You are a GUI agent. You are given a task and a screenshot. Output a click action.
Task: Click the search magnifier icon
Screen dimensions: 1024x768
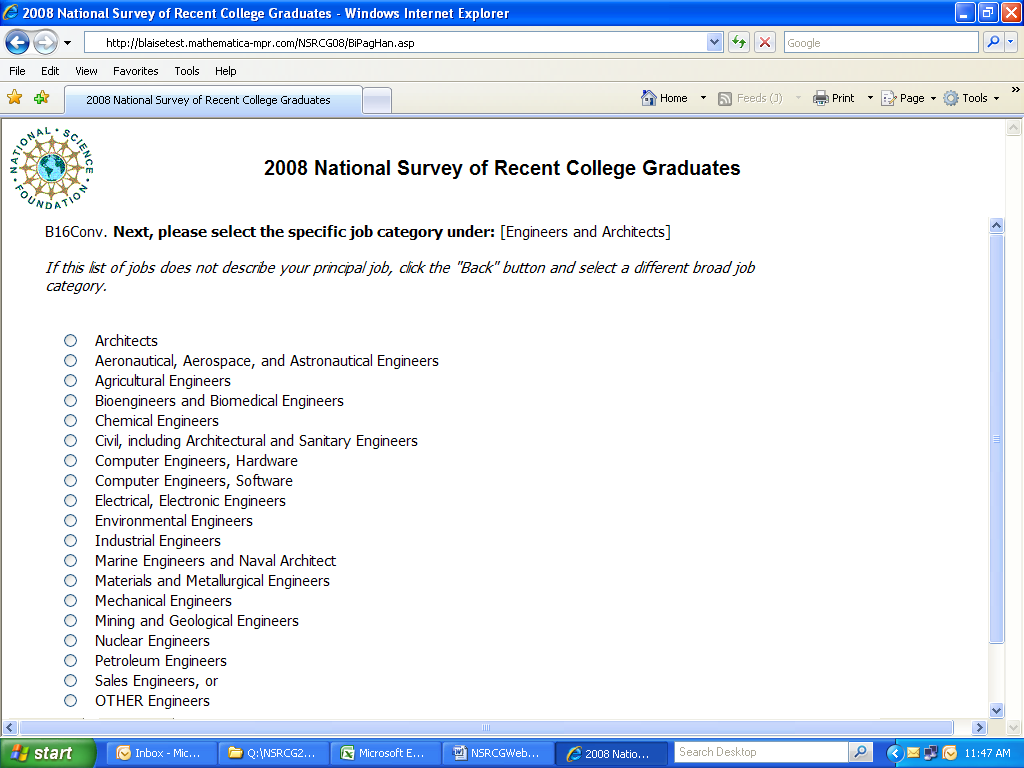[993, 43]
